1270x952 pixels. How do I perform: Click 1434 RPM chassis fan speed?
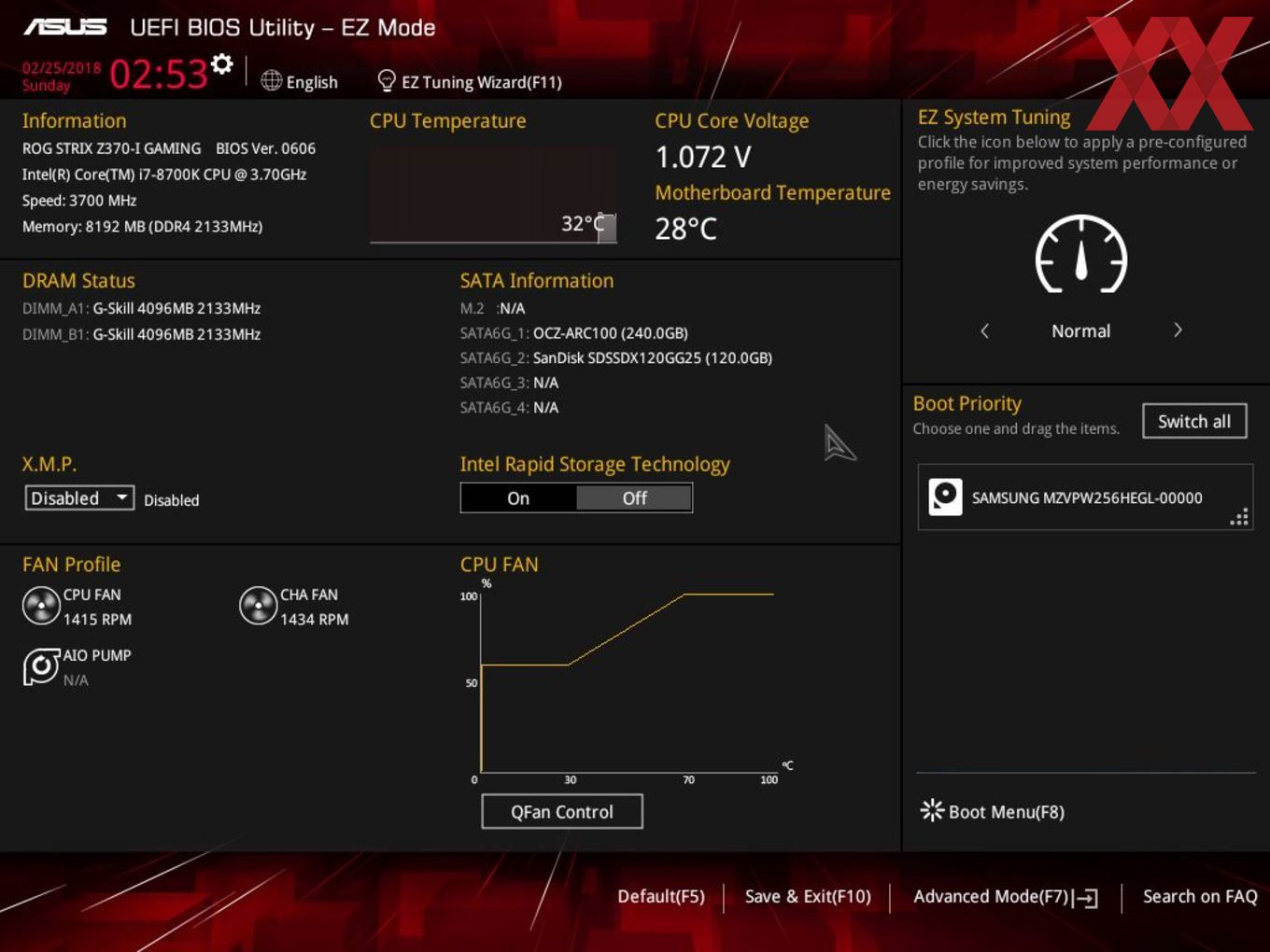point(314,620)
